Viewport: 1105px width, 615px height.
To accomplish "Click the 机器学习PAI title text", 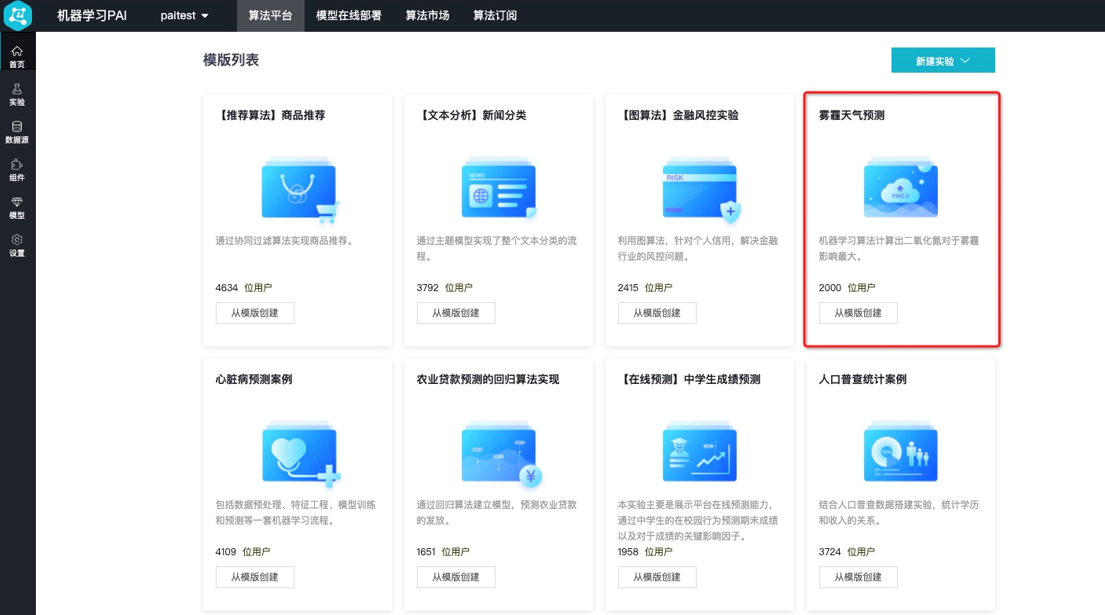I will pos(92,15).
